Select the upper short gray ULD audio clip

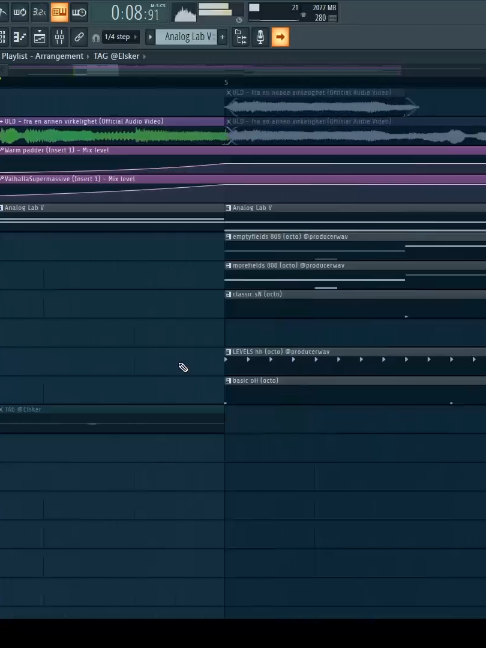point(322,103)
